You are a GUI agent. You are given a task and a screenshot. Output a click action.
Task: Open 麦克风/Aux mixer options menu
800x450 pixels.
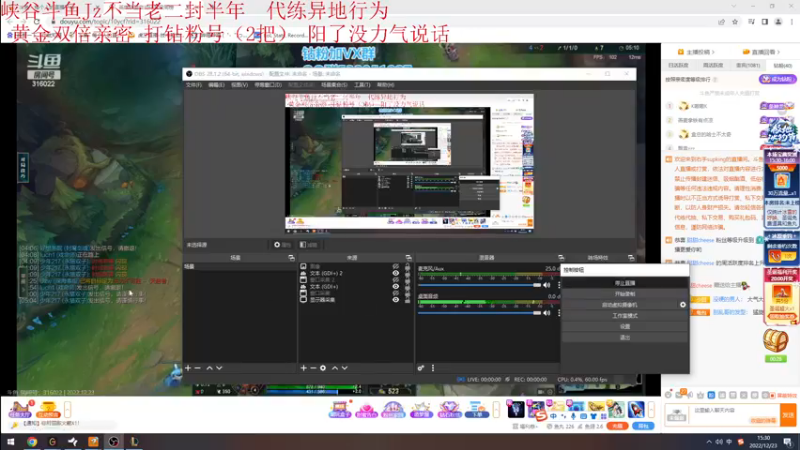559,285
